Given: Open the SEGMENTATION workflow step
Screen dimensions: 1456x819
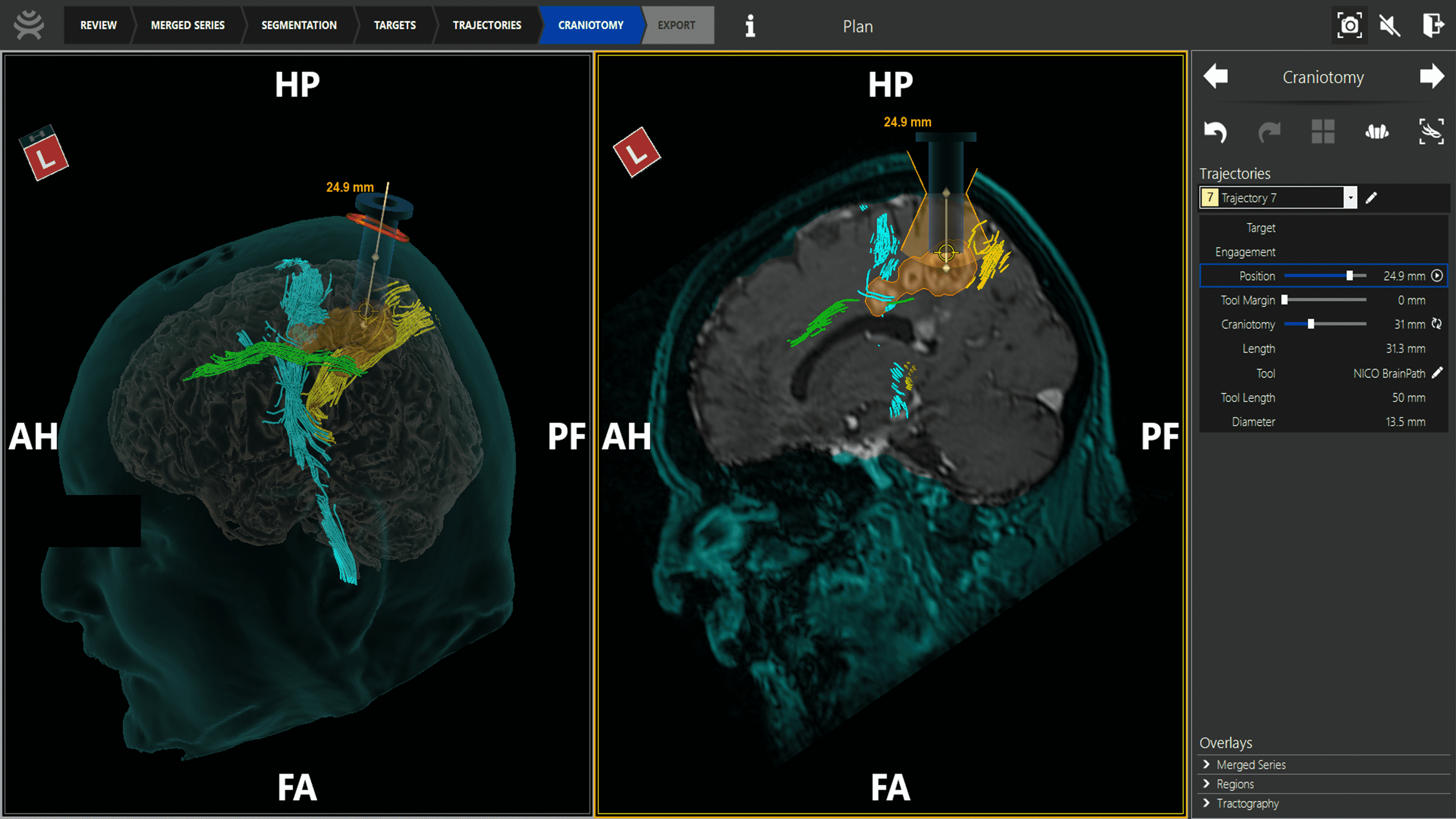Looking at the screenshot, I should point(298,25).
